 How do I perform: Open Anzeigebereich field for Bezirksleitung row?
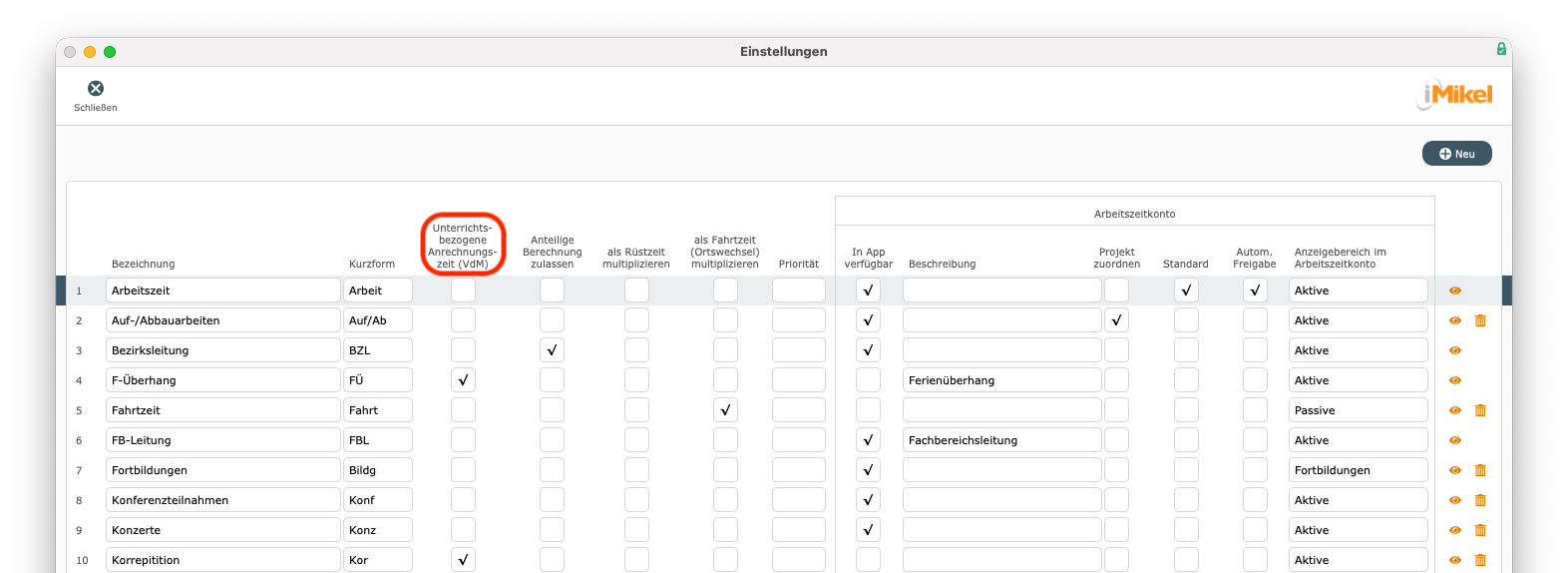pyautogui.click(x=1359, y=350)
